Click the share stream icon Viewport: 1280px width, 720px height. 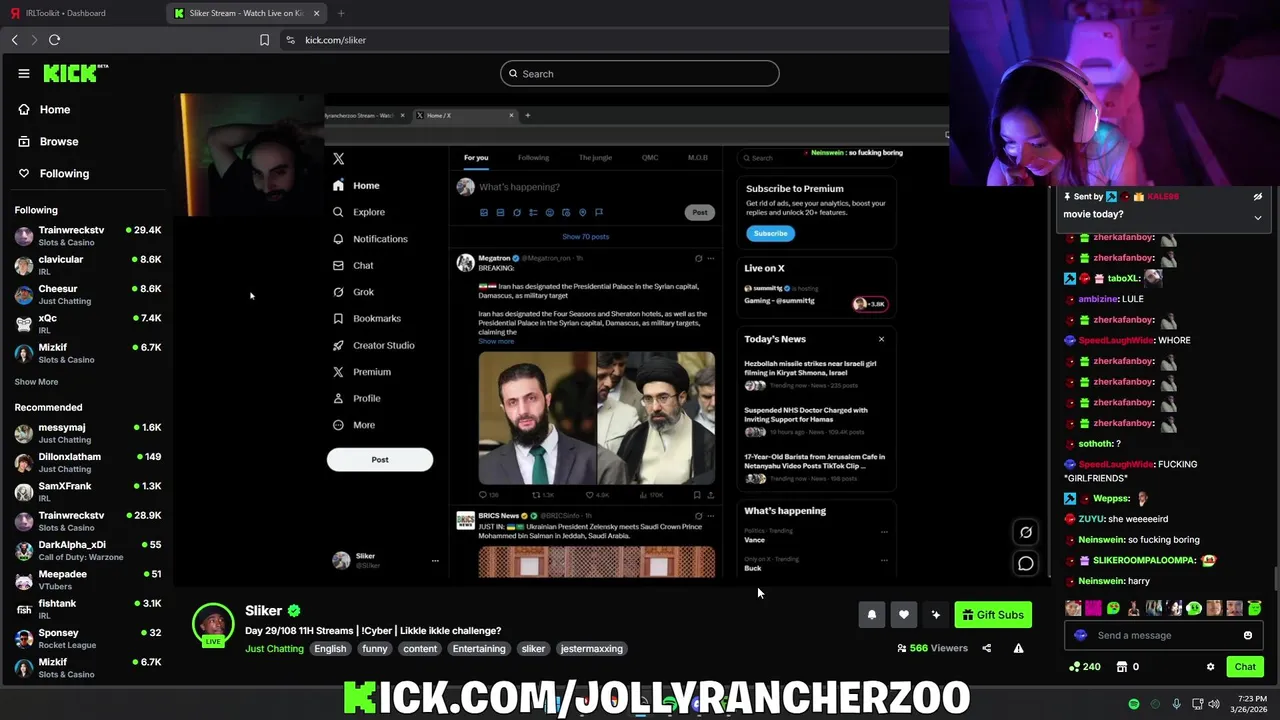pos(986,648)
